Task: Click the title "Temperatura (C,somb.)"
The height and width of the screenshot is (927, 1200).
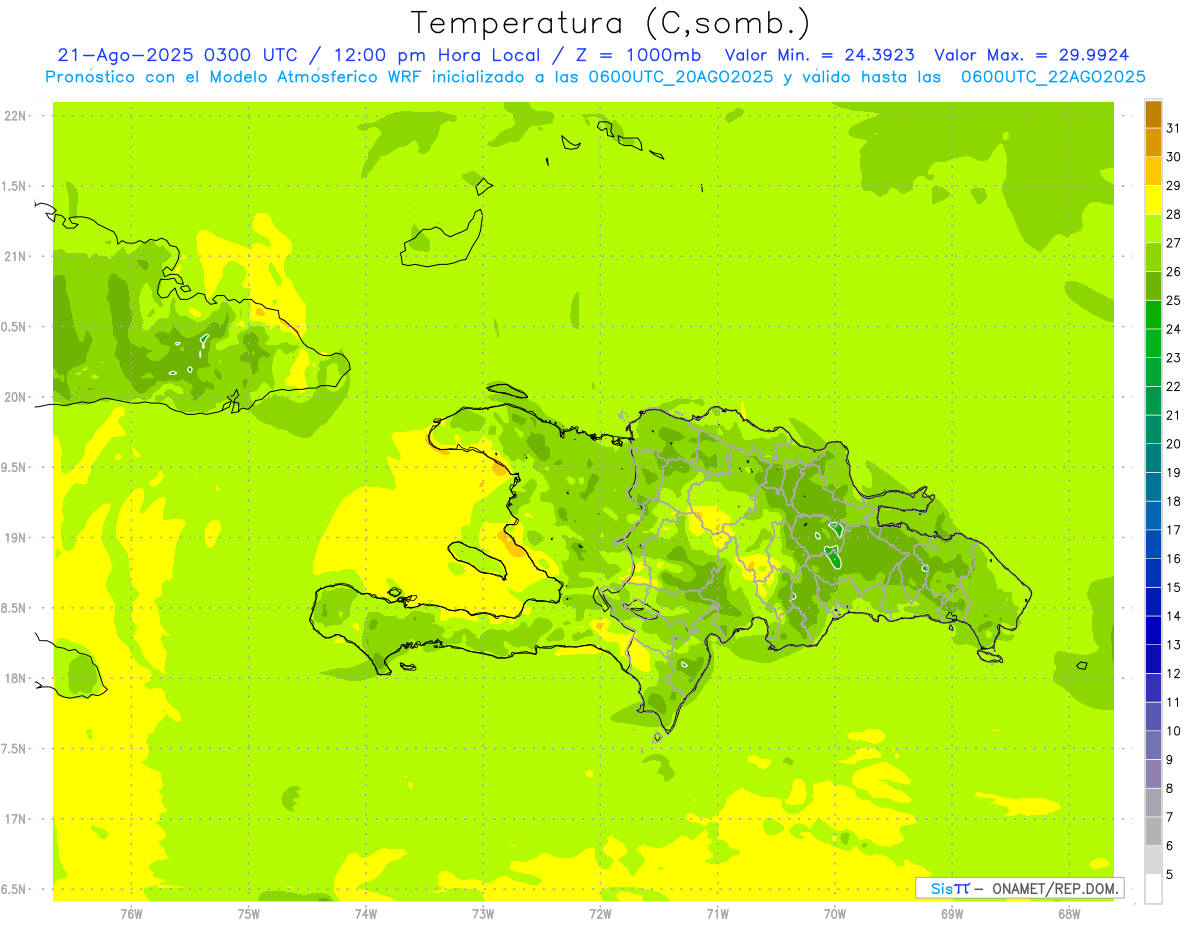Action: pos(610,23)
